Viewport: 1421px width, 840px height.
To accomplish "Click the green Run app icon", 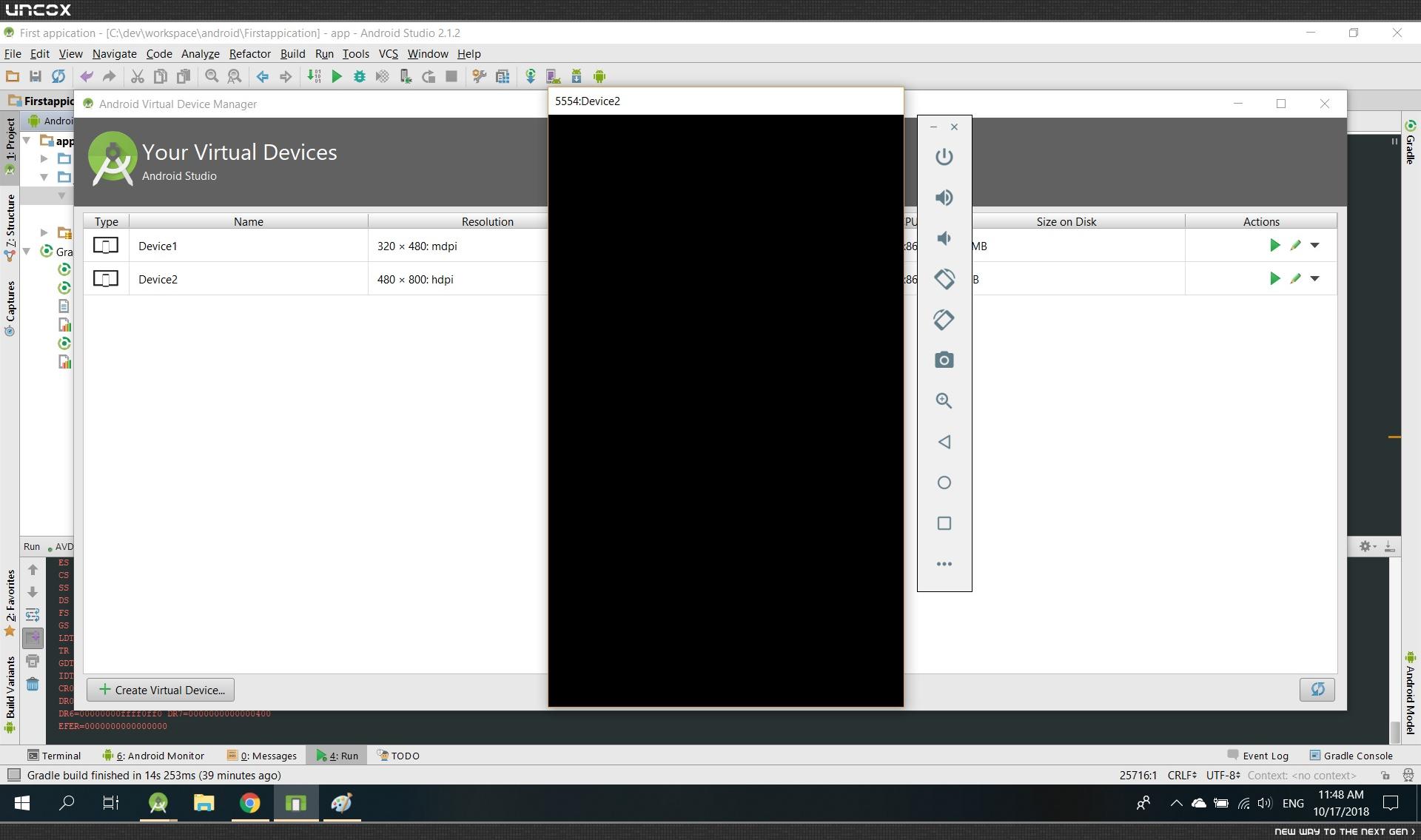I will [x=337, y=76].
